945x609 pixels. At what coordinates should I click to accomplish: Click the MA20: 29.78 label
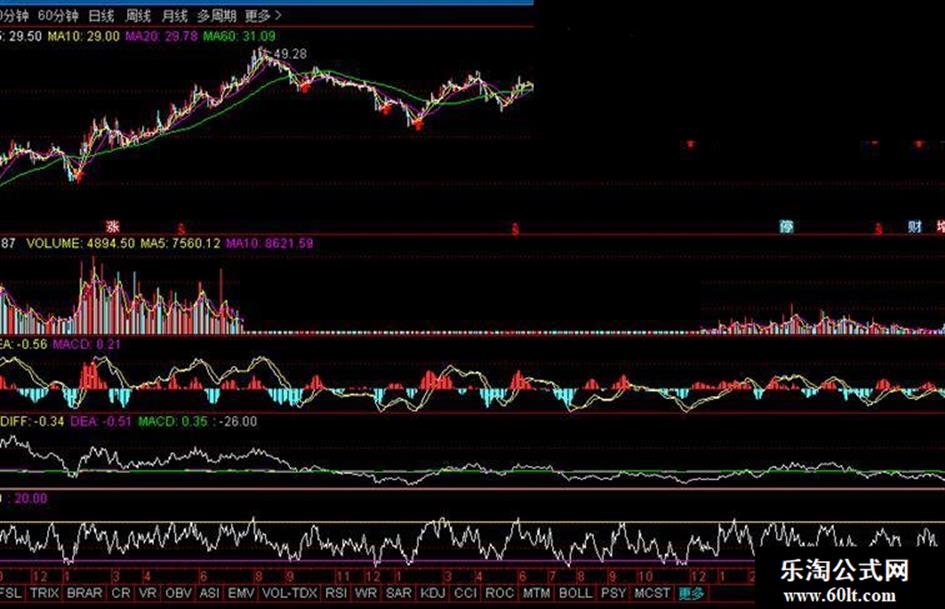tap(162, 36)
